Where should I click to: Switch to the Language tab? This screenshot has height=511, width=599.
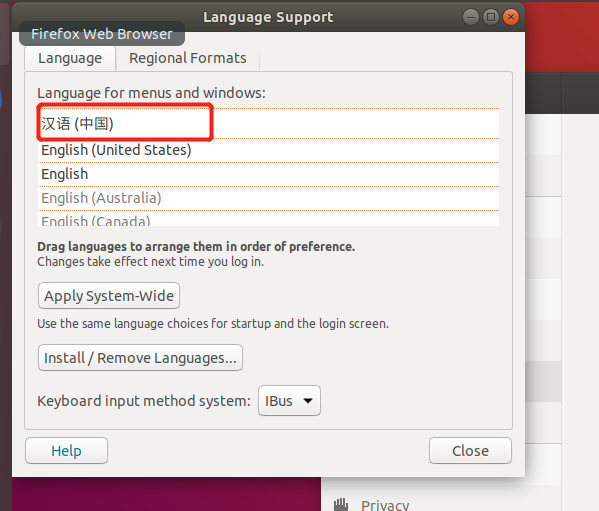70,58
